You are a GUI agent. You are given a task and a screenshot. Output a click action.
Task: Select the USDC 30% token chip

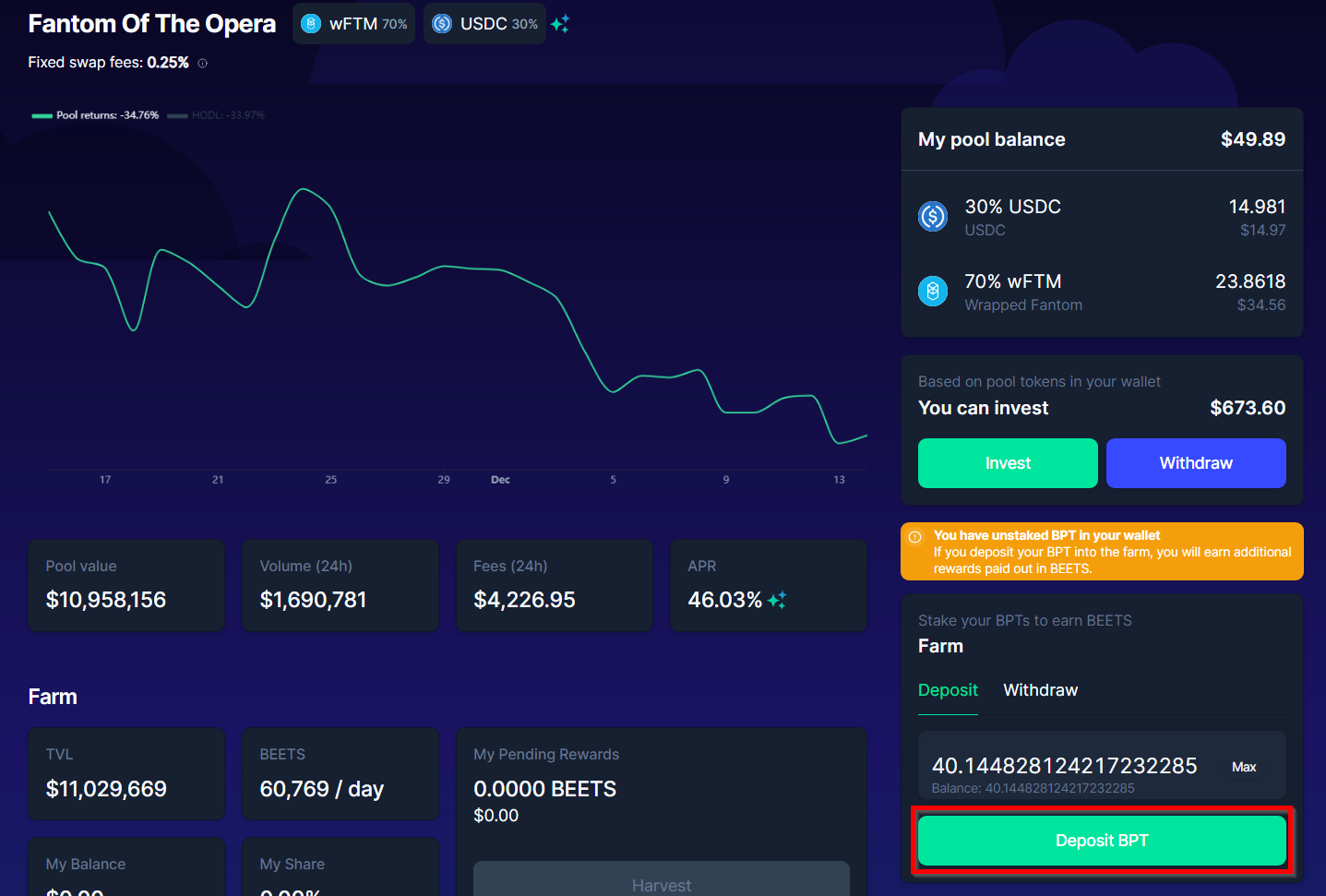[484, 24]
